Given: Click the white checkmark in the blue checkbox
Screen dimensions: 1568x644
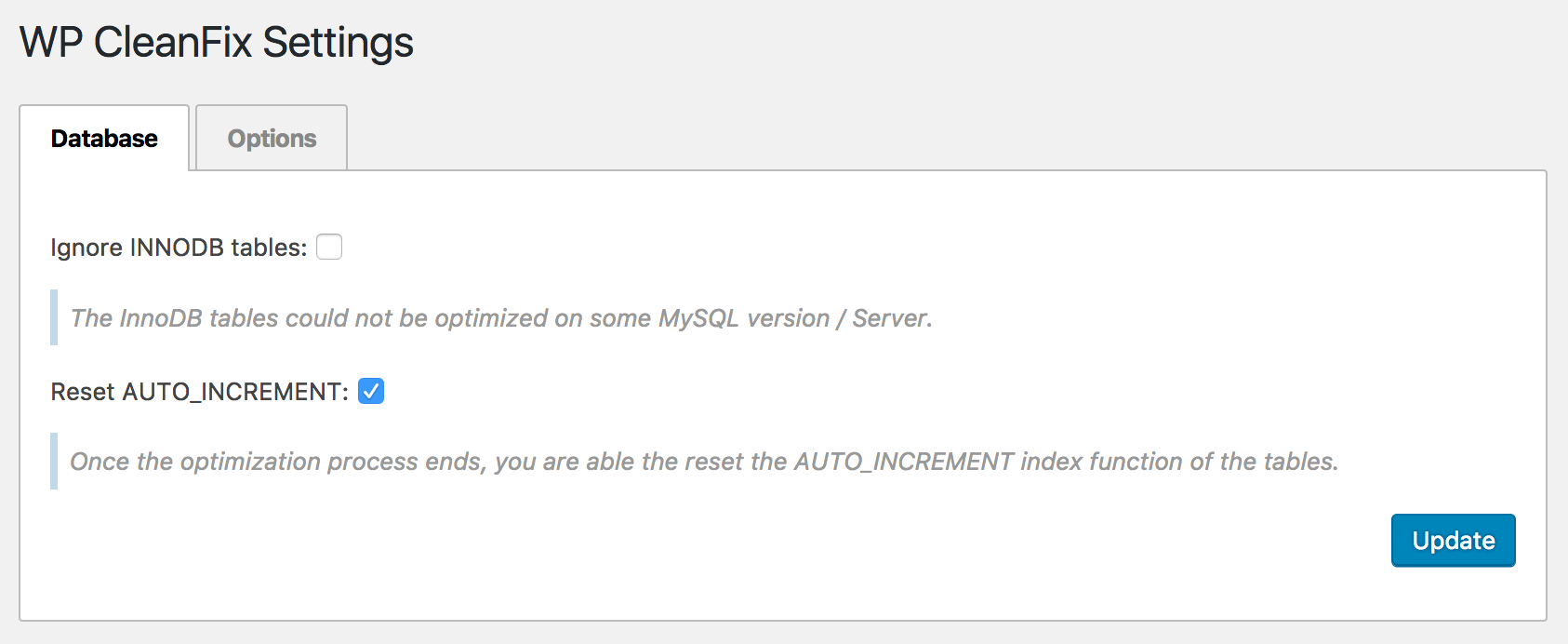Looking at the screenshot, I should pyautogui.click(x=371, y=391).
